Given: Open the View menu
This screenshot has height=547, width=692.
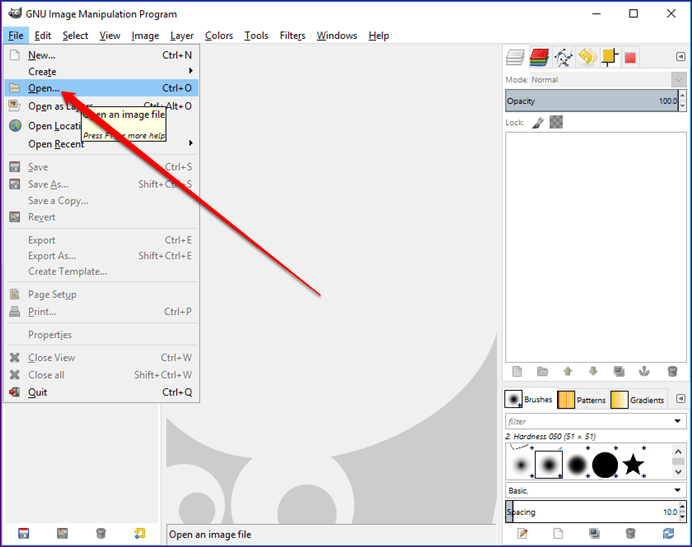Looking at the screenshot, I should 109,35.
